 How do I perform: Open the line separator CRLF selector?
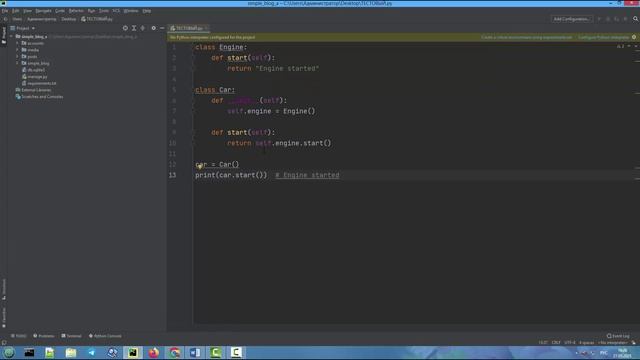pyautogui.click(x=556, y=343)
